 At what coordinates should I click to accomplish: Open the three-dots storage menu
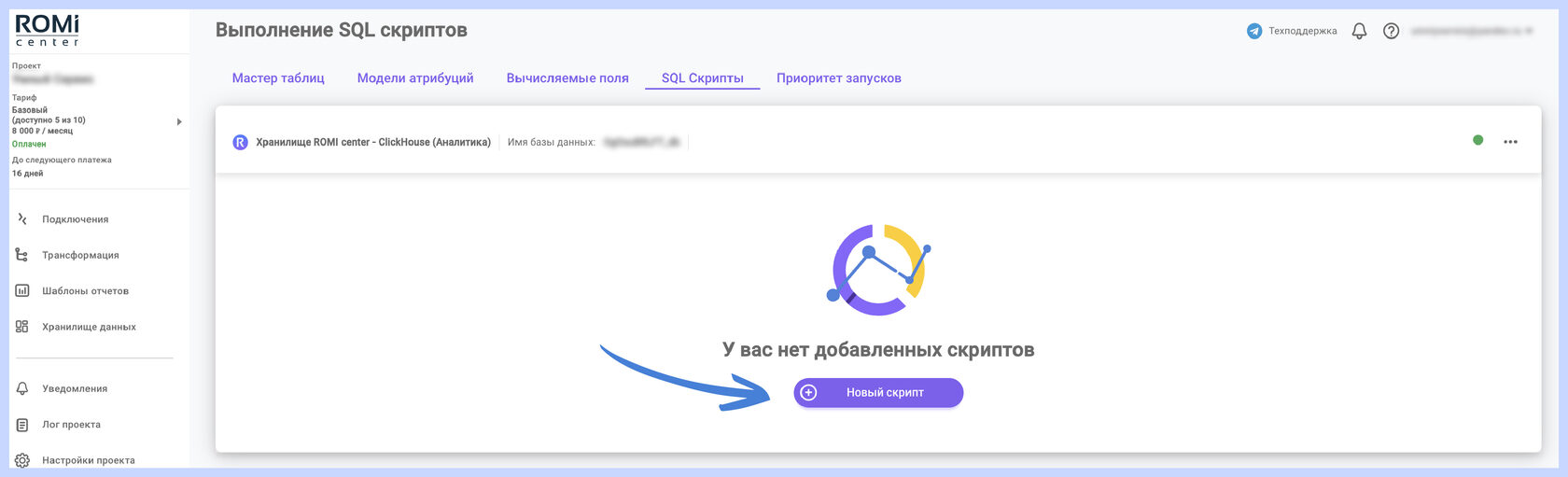tap(1510, 142)
